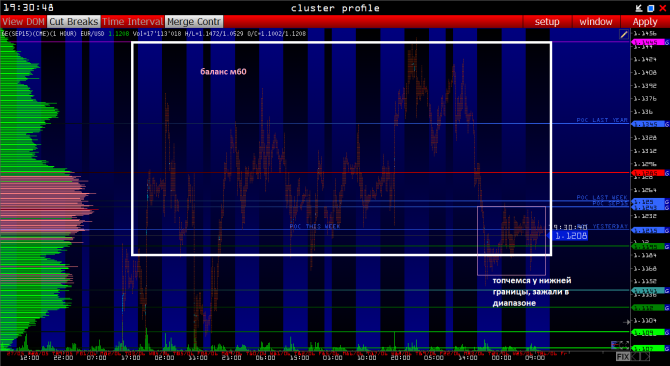Image resolution: width=670 pixels, height=366 pixels.
Task: Click the Apply button
Action: (645, 22)
